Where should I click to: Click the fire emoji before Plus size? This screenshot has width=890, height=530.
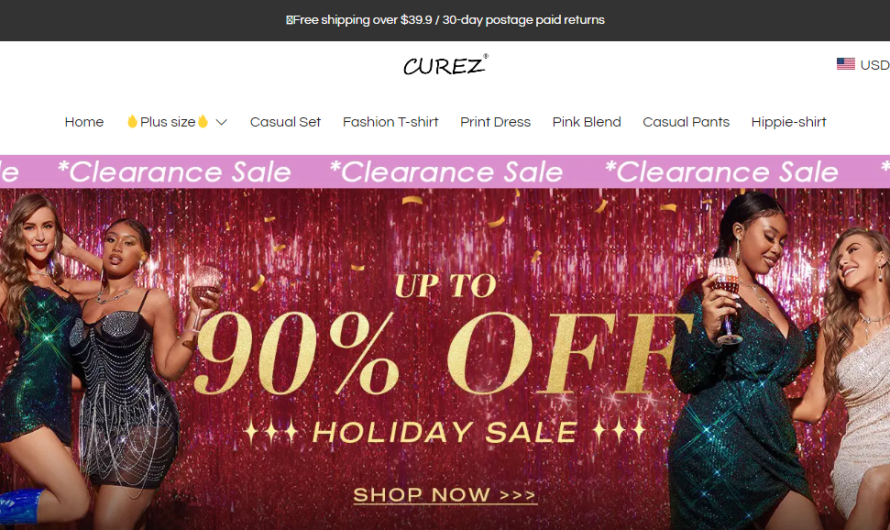[x=132, y=121]
